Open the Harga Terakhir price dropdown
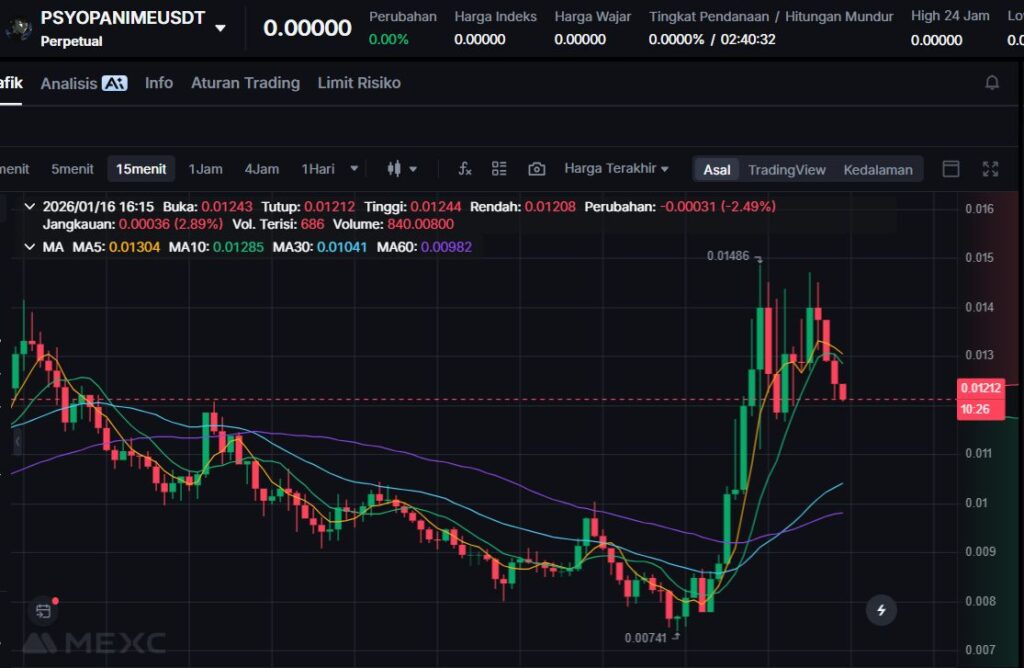 (x=616, y=169)
